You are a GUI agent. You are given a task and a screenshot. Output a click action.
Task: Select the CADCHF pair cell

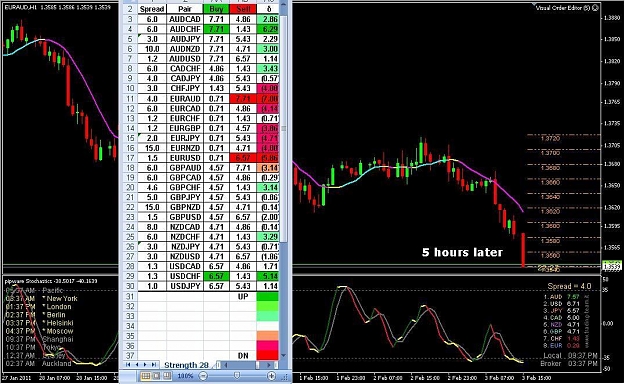point(185,69)
